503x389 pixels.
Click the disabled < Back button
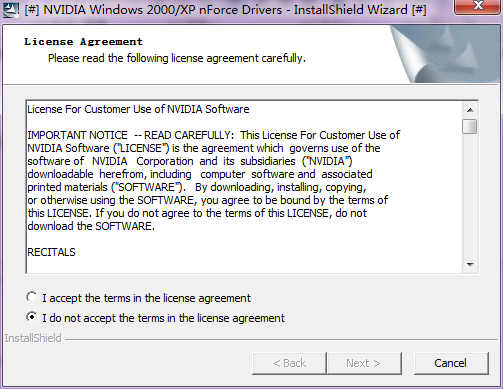pos(289,363)
